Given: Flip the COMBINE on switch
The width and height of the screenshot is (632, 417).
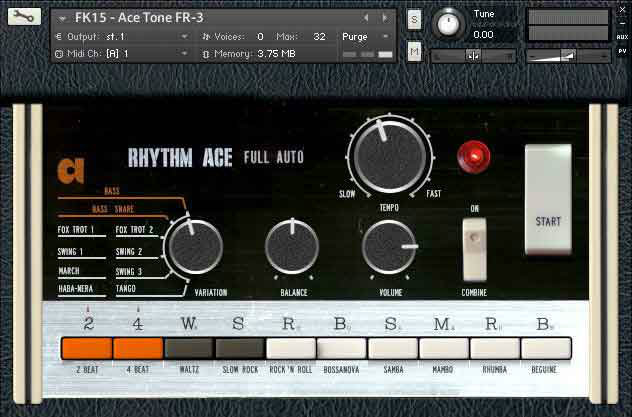Looking at the screenshot, I should coord(474,249).
